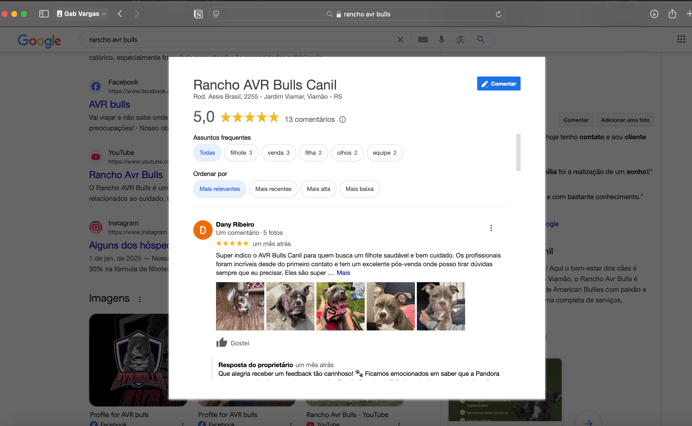Open Safari downloads icon
692x426 pixels.
tap(654, 14)
